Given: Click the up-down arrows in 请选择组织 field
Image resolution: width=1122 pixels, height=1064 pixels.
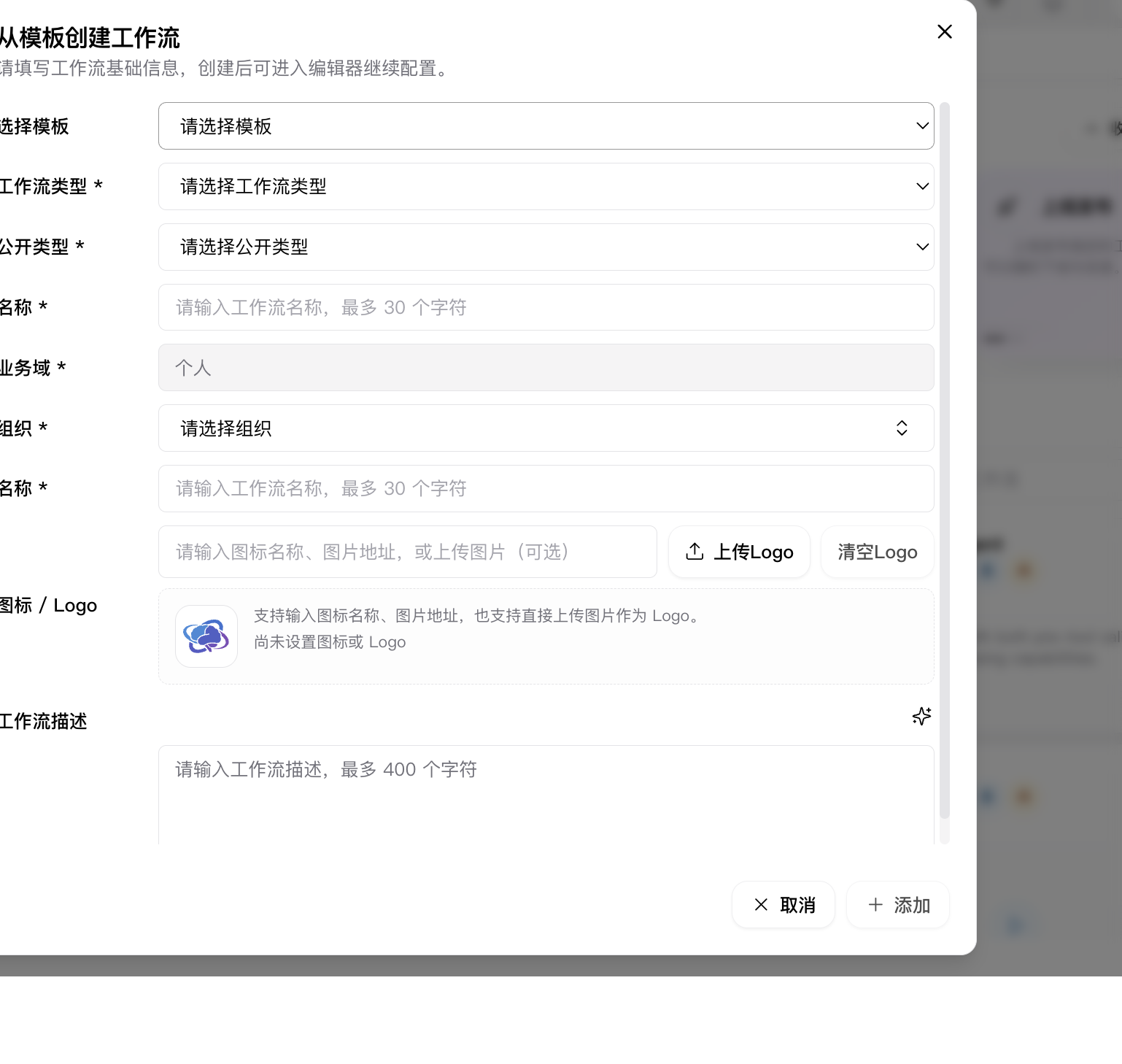Looking at the screenshot, I should coord(902,428).
